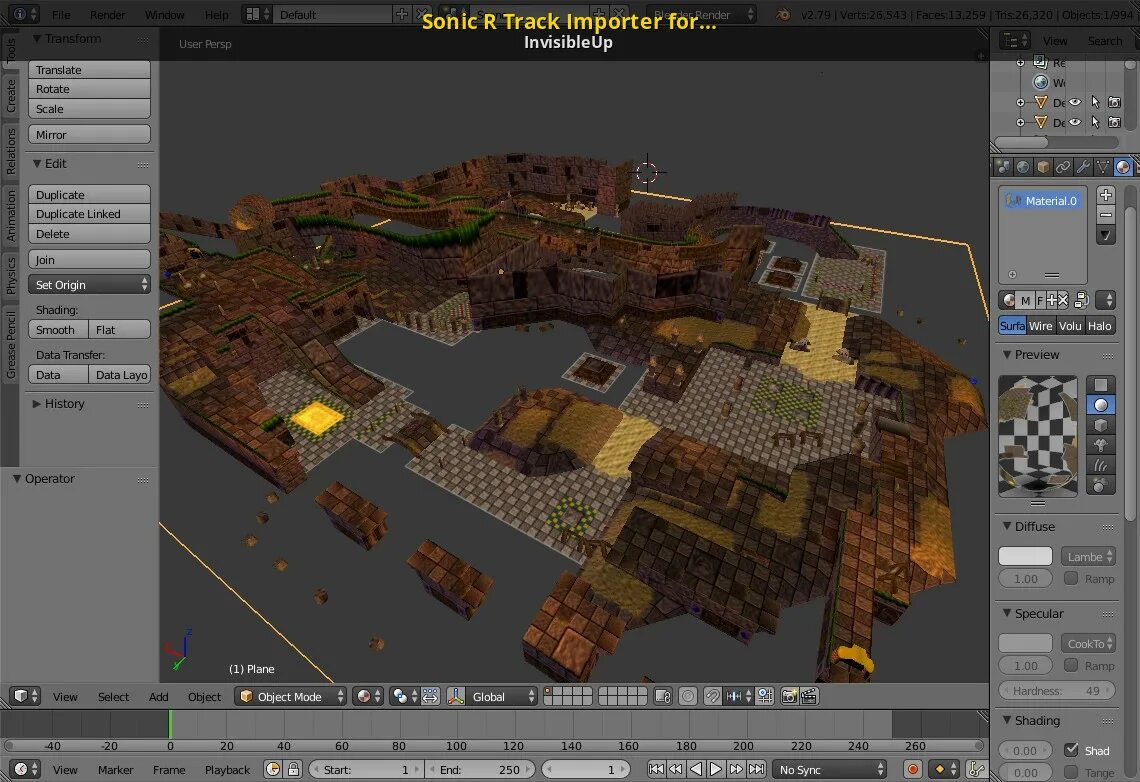1140x782 pixels.
Task: Enable the Specular Ramp checkbox
Action: click(1070, 665)
